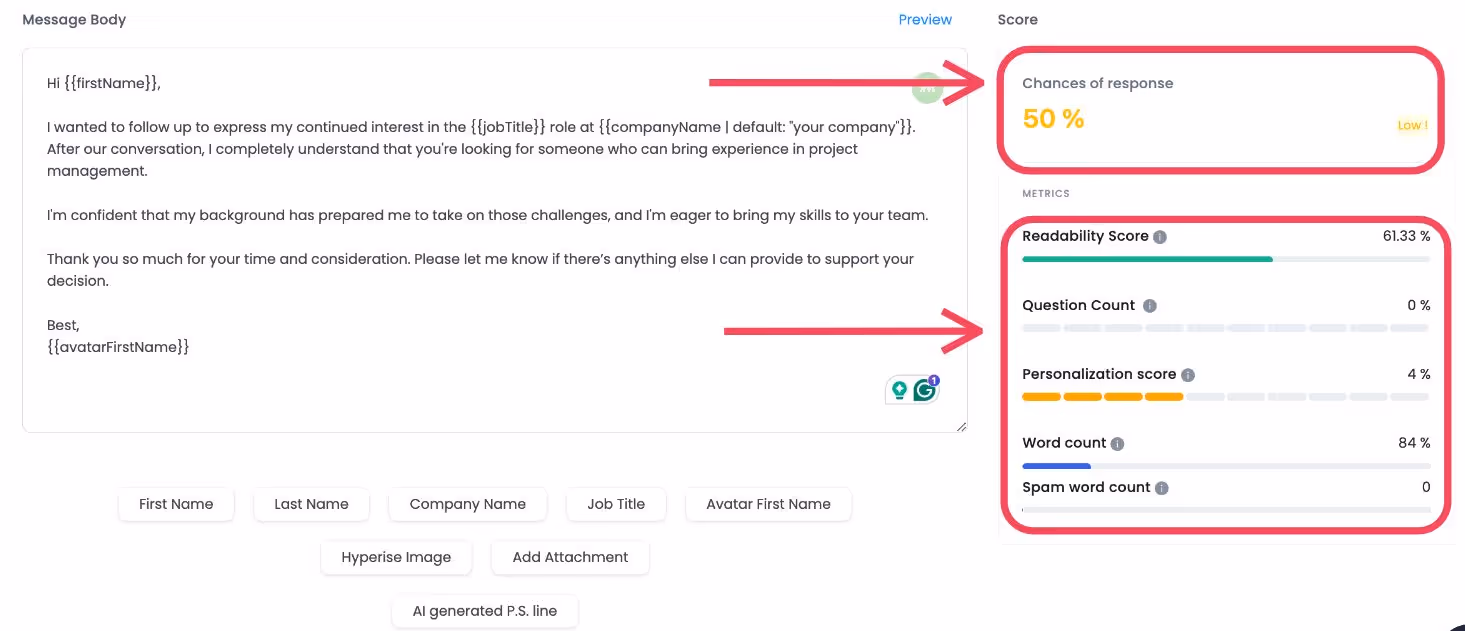Image resolution: width=1465 pixels, height=631 pixels.
Task: Generate an AI P.S. line
Action: point(485,611)
